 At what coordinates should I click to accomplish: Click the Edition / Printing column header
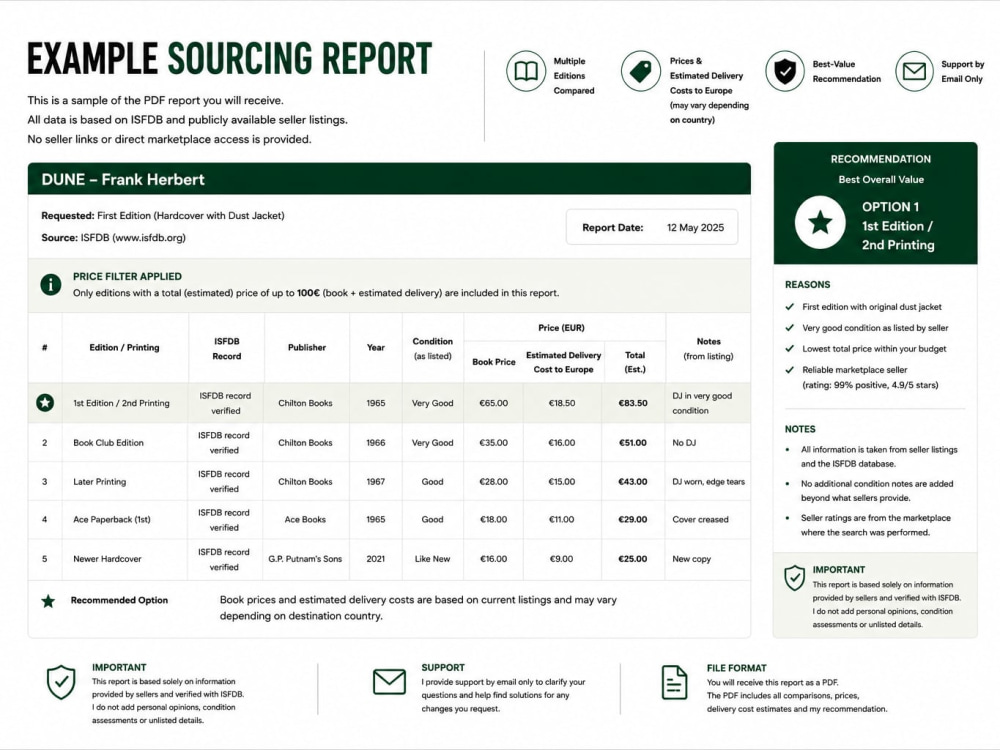(124, 348)
